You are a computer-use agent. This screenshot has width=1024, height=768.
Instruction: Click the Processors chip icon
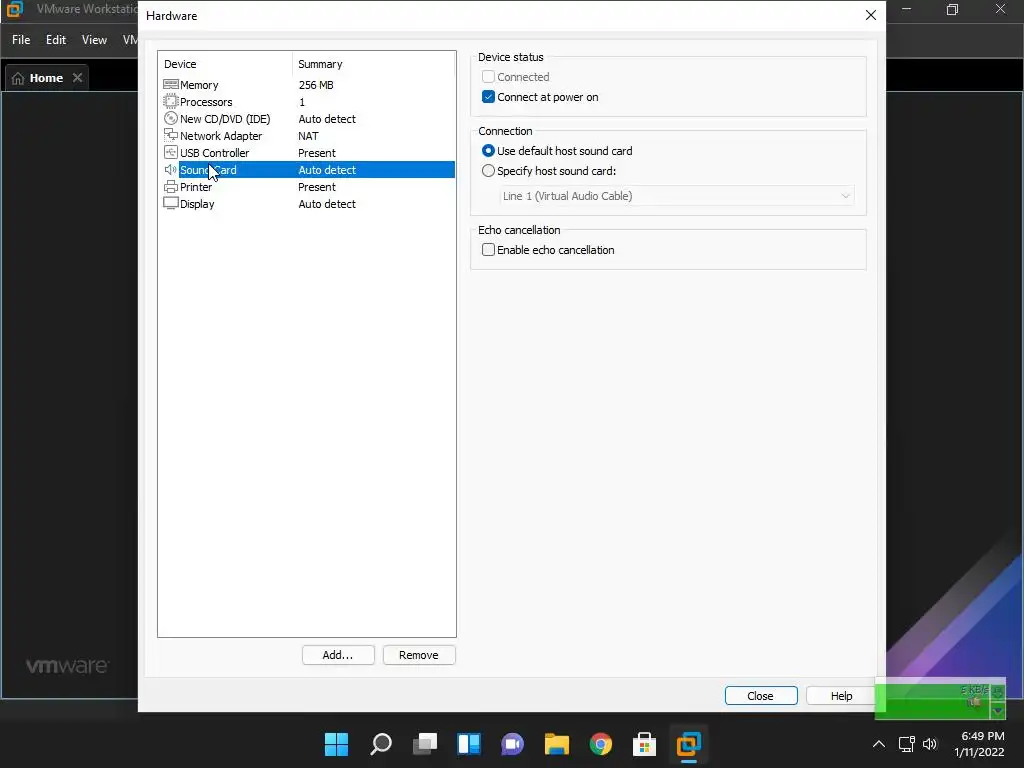(x=170, y=101)
